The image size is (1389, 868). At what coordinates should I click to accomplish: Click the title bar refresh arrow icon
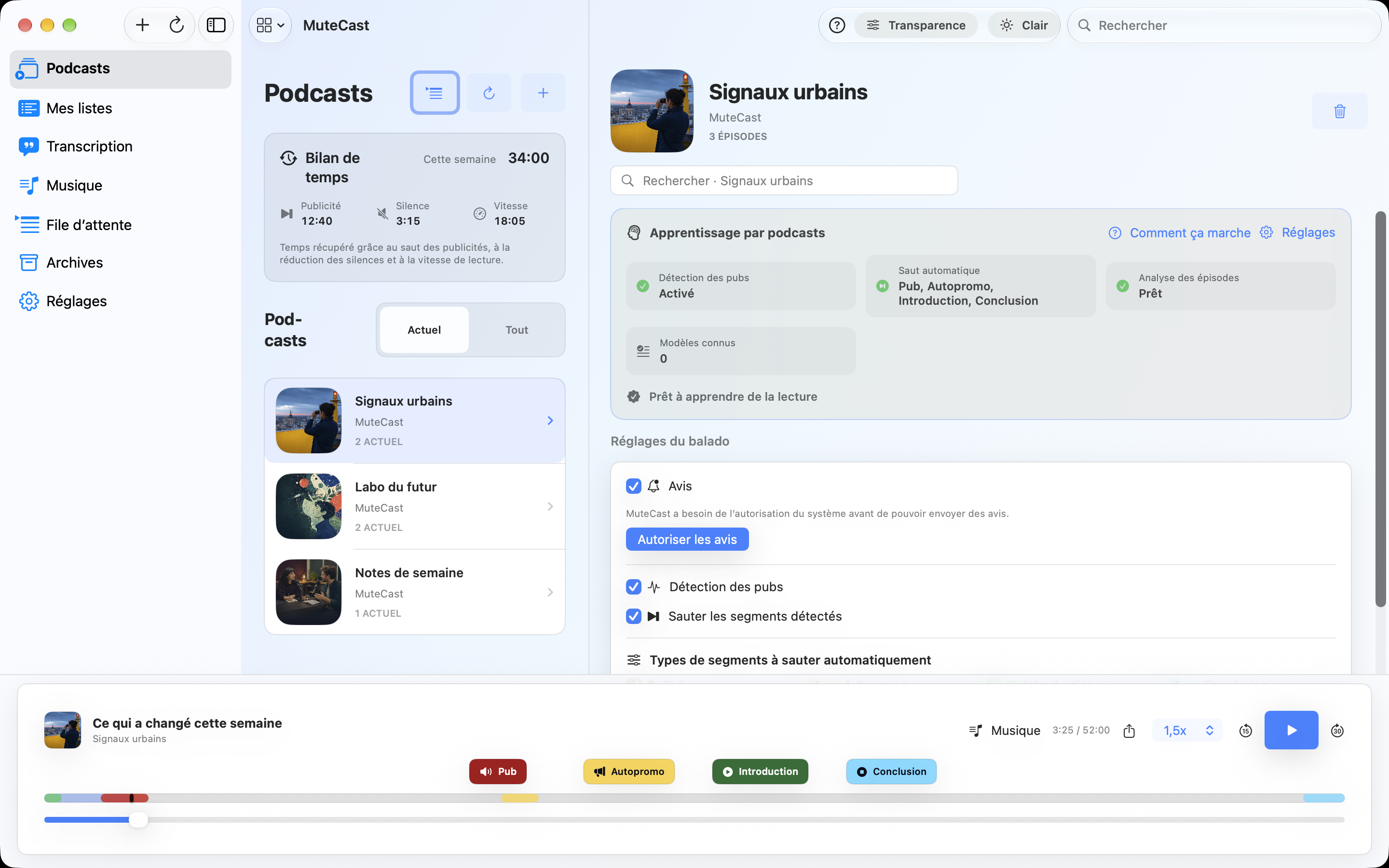point(176,25)
